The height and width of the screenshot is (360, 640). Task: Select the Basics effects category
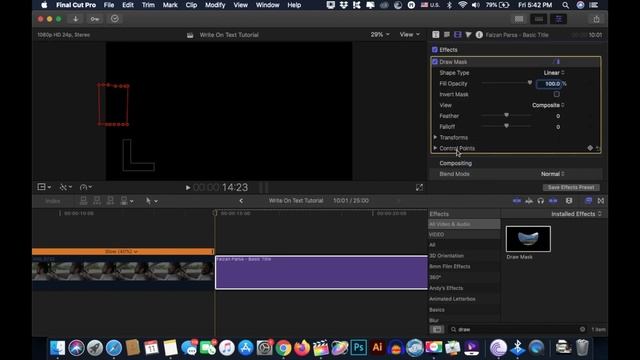(x=437, y=310)
